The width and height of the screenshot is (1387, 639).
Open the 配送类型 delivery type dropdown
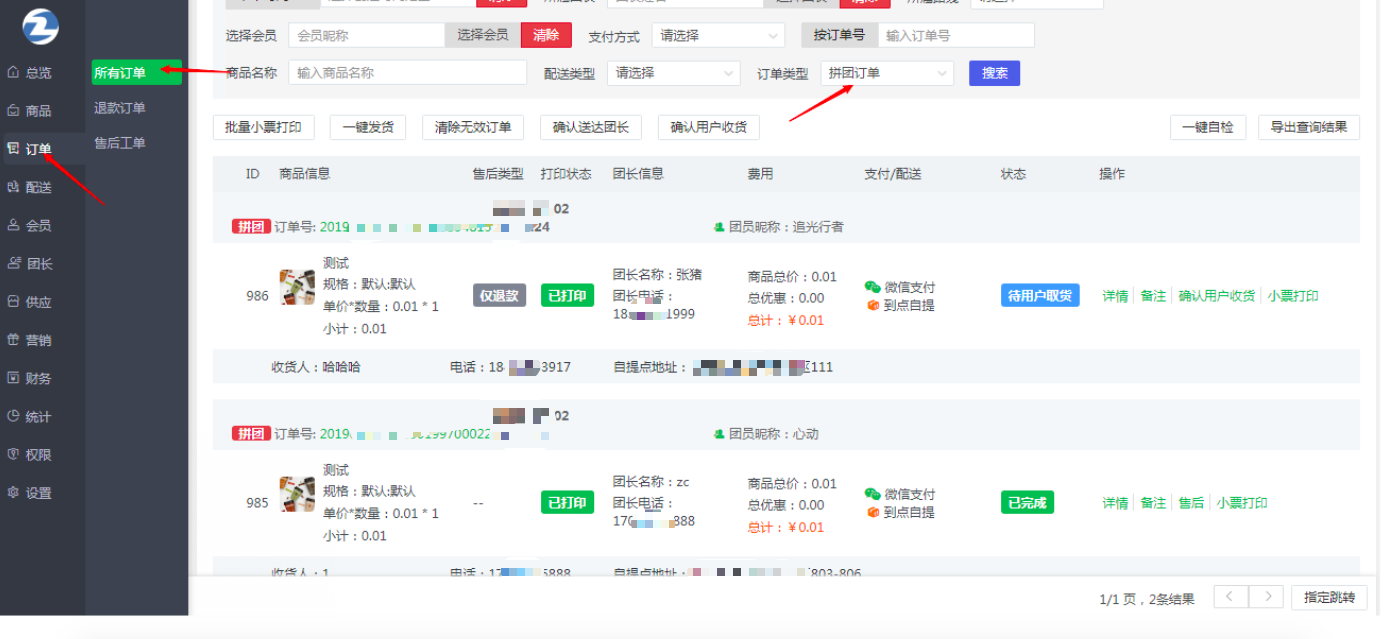click(674, 73)
